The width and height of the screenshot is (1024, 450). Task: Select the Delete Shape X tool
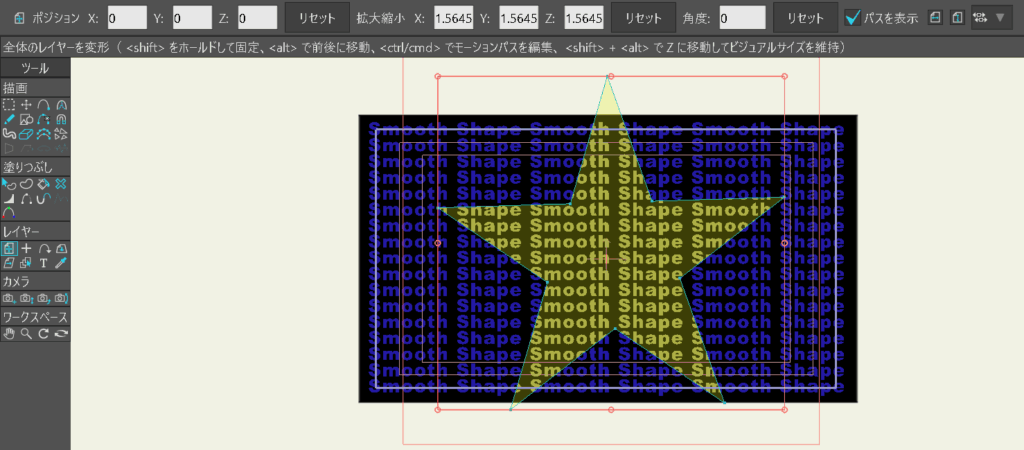pyautogui.click(x=60, y=184)
